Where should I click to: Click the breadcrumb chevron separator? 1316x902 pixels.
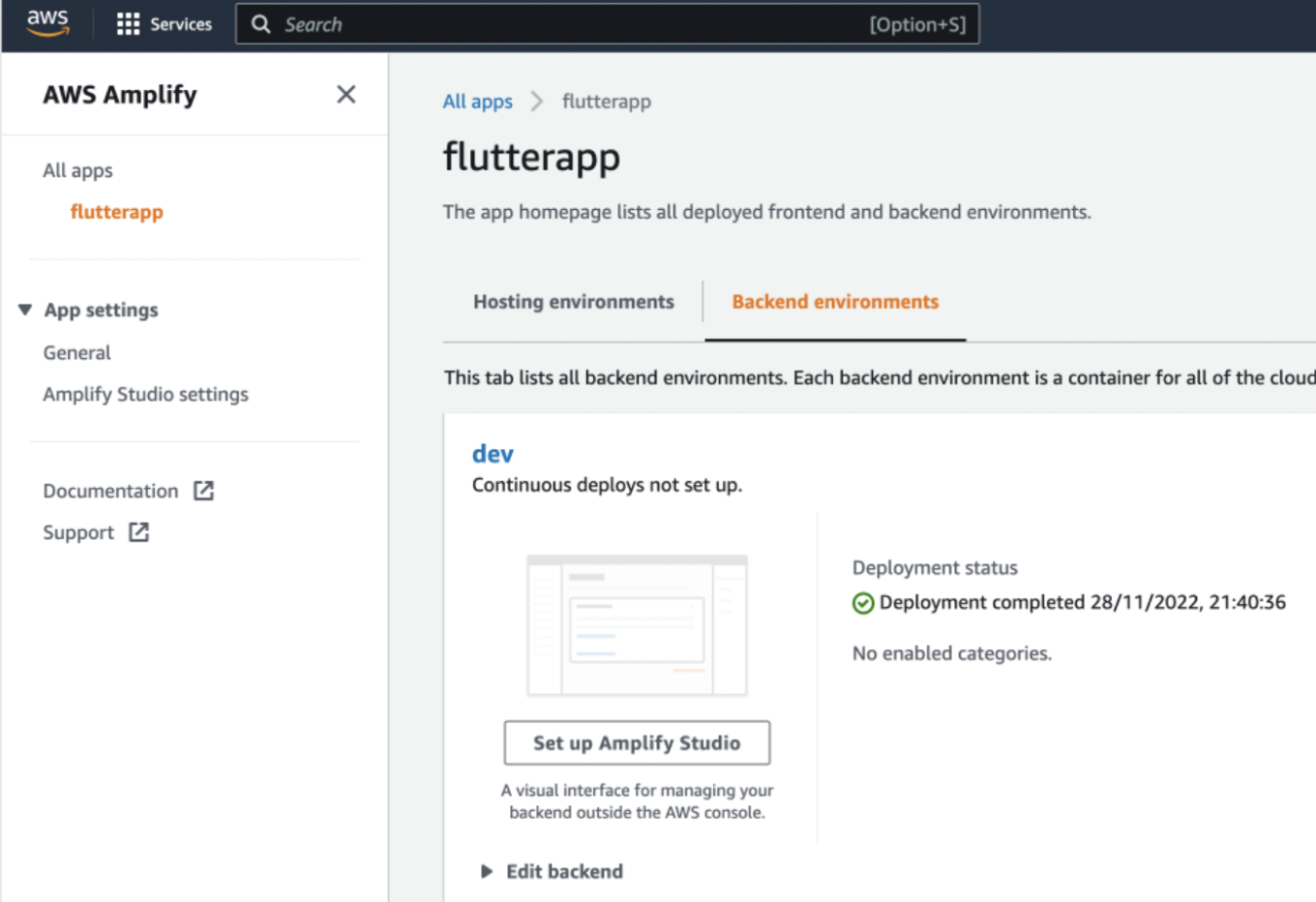[x=537, y=101]
